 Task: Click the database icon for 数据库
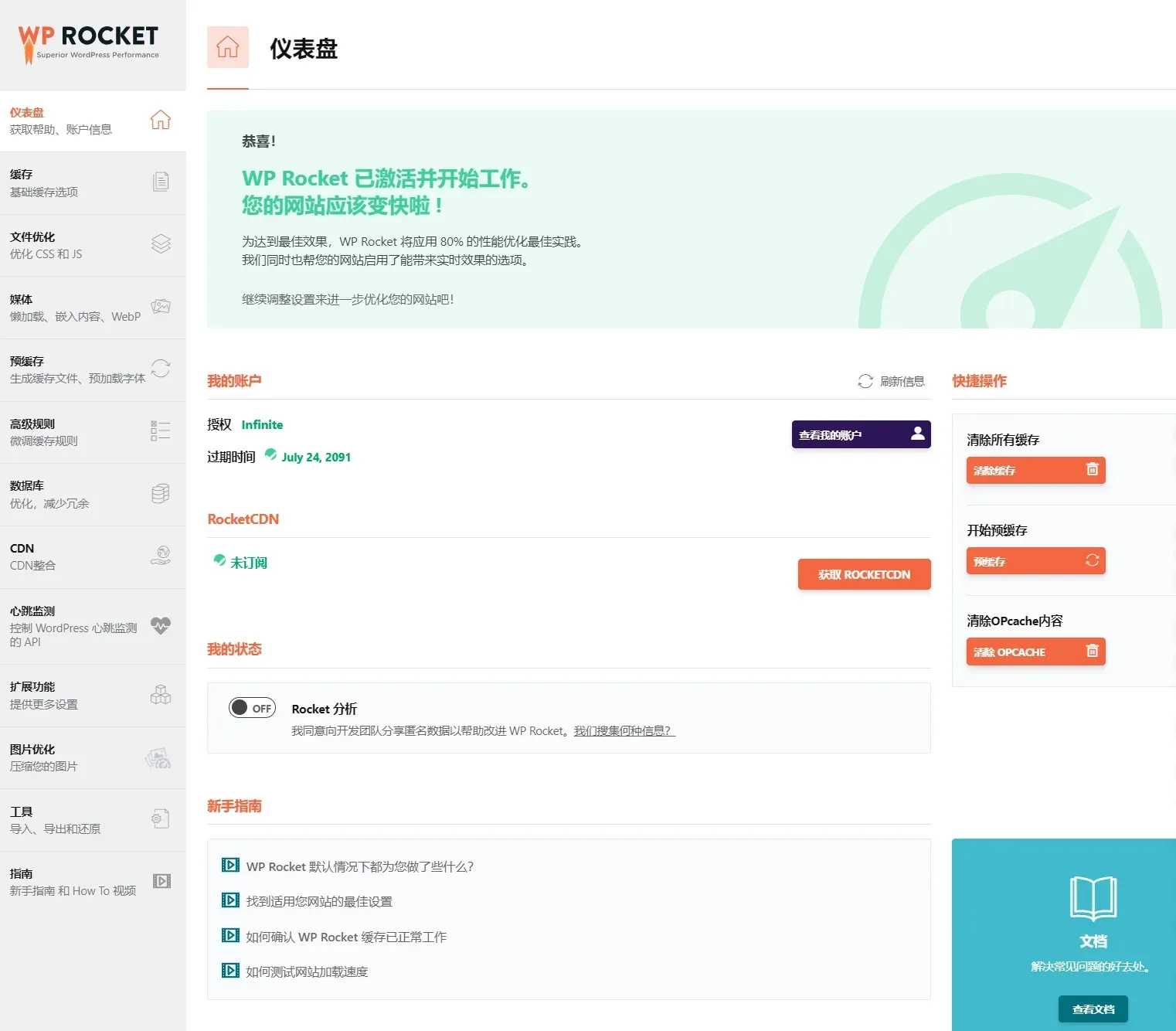161,493
